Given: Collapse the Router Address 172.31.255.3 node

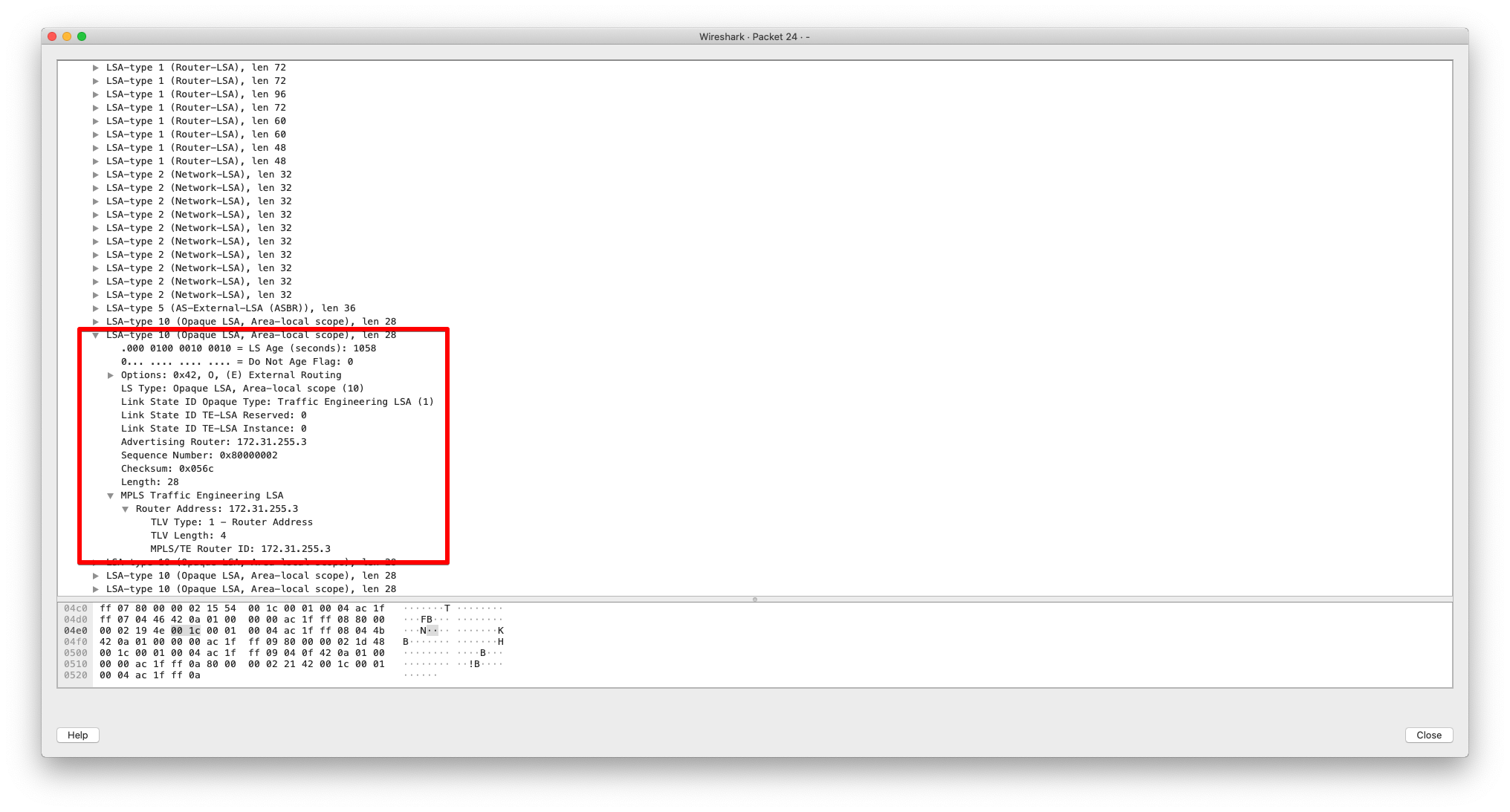Looking at the screenshot, I should (125, 509).
